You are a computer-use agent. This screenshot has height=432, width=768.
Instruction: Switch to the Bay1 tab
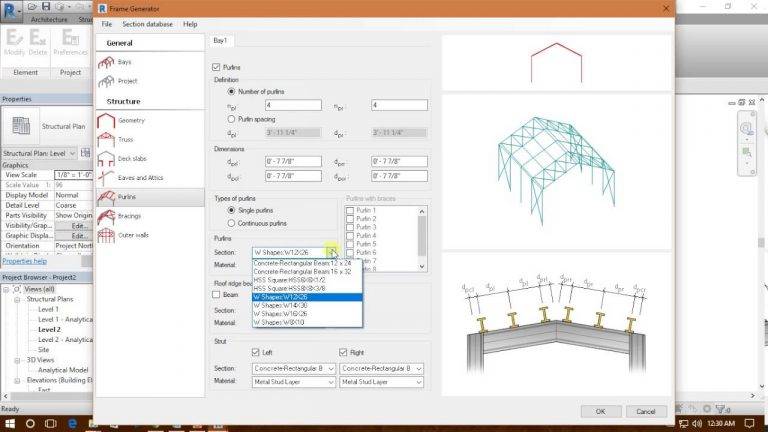pos(220,41)
